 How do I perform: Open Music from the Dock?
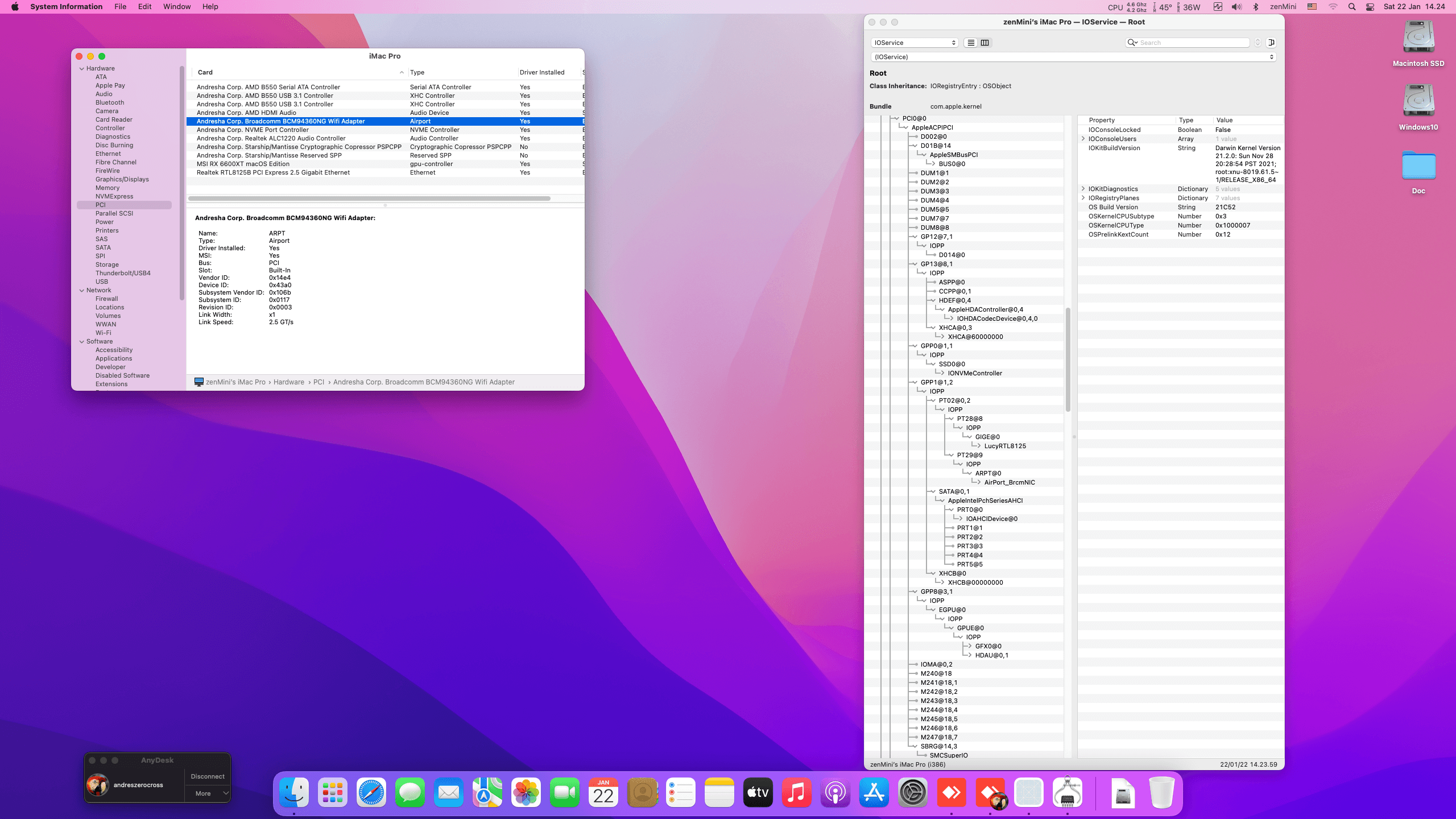tap(797, 792)
